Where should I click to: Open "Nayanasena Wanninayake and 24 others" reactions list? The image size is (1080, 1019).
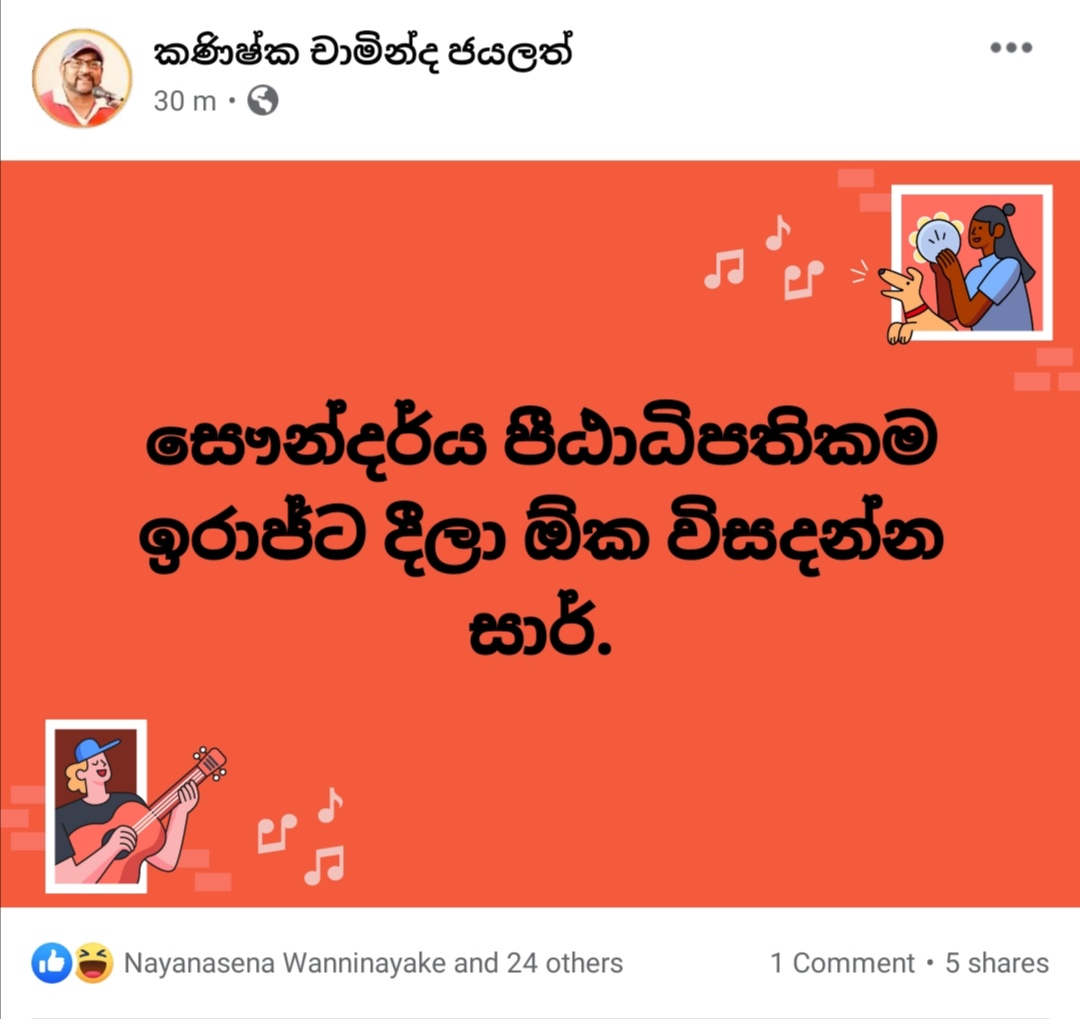click(x=373, y=963)
